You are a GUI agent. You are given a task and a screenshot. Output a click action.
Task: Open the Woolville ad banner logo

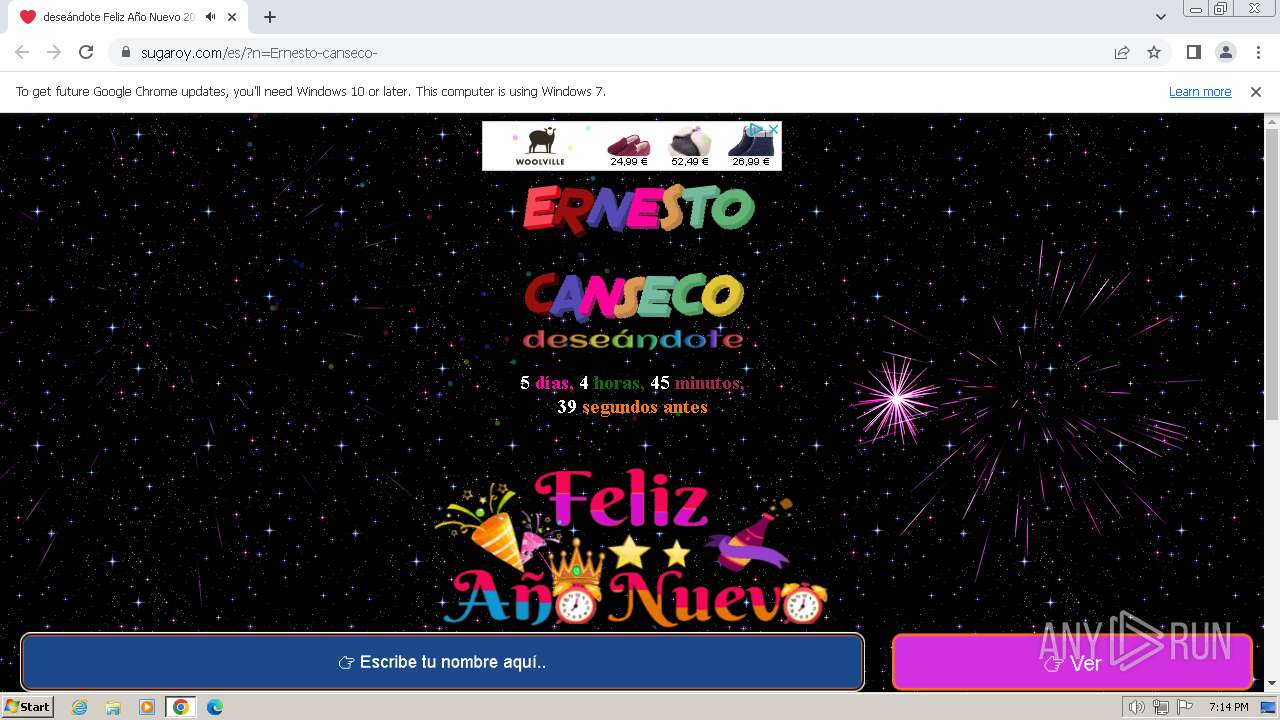pyautogui.click(x=540, y=146)
